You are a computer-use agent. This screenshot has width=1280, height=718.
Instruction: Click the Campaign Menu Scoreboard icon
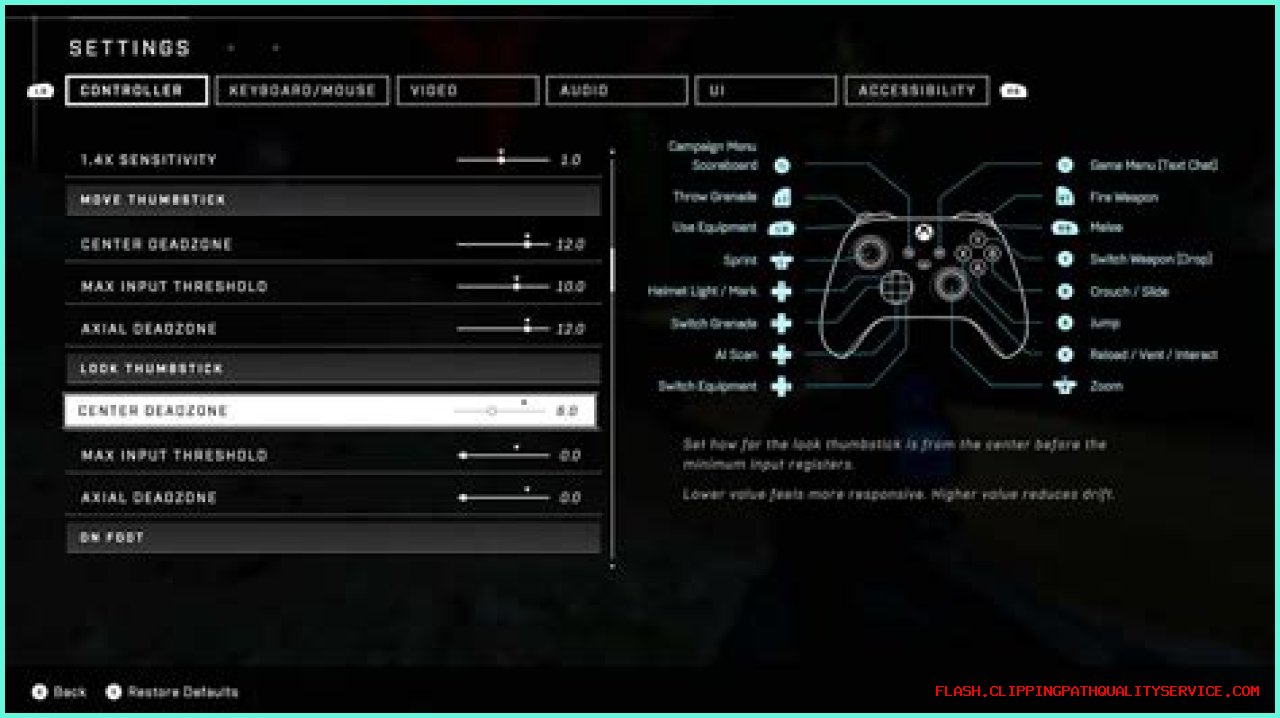[782, 166]
